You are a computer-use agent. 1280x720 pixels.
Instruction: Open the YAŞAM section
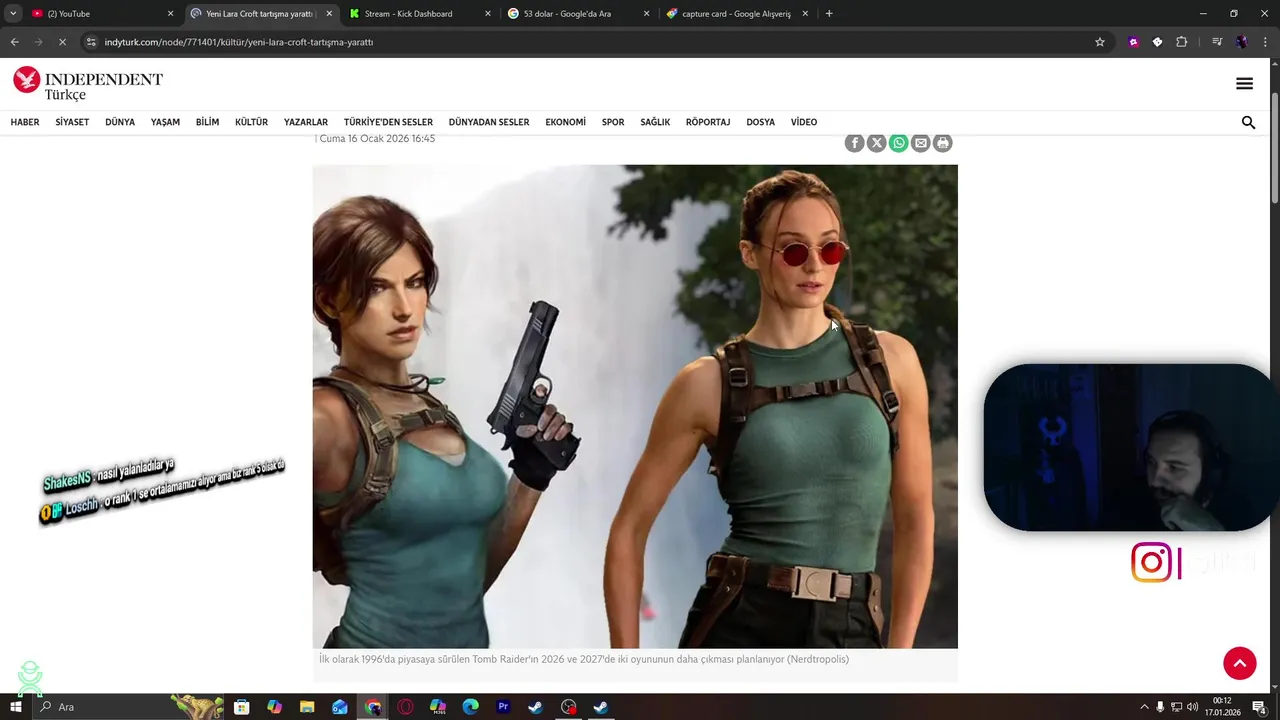pyautogui.click(x=165, y=122)
